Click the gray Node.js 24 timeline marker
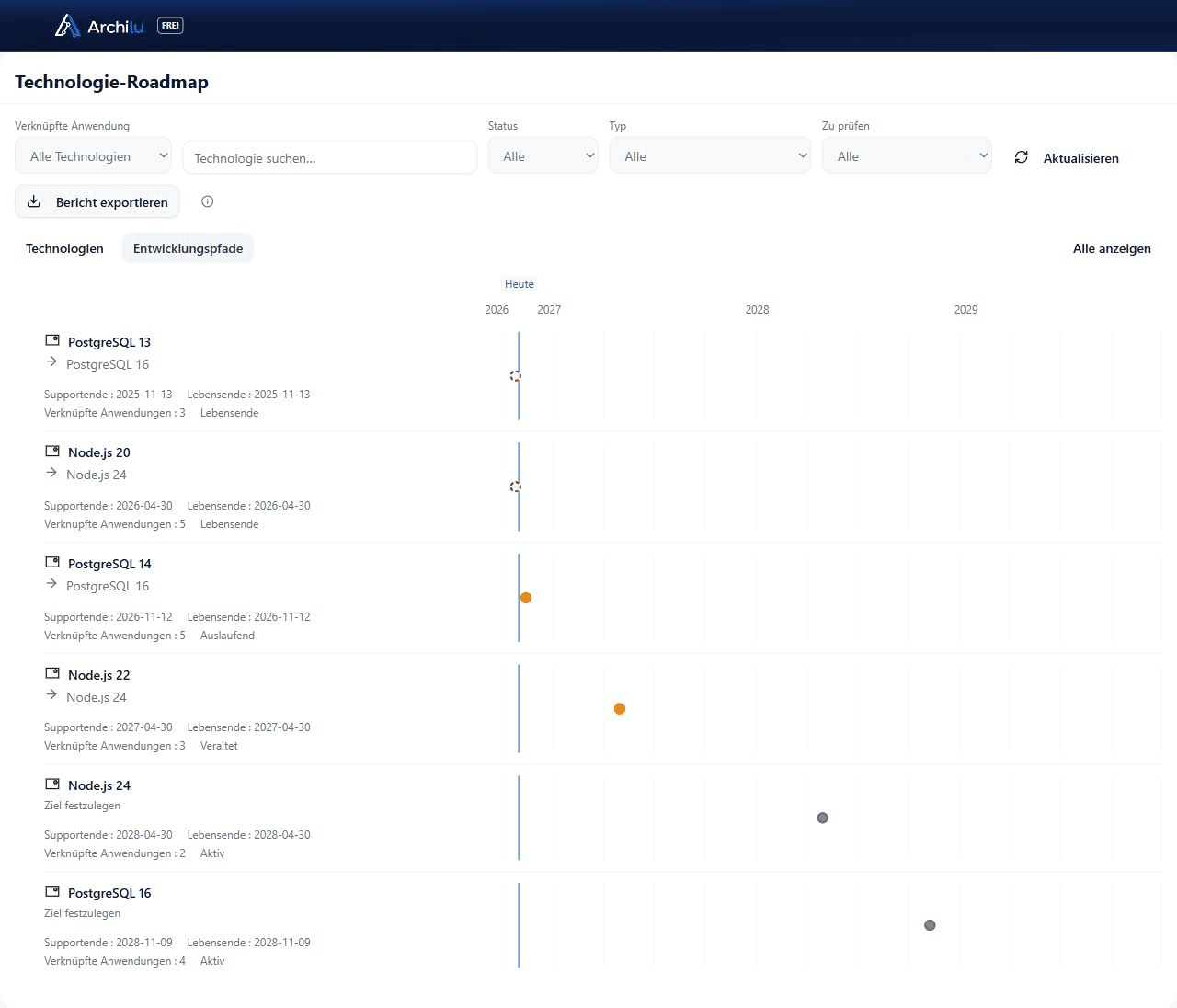The height and width of the screenshot is (1008, 1177). pyautogui.click(x=823, y=818)
